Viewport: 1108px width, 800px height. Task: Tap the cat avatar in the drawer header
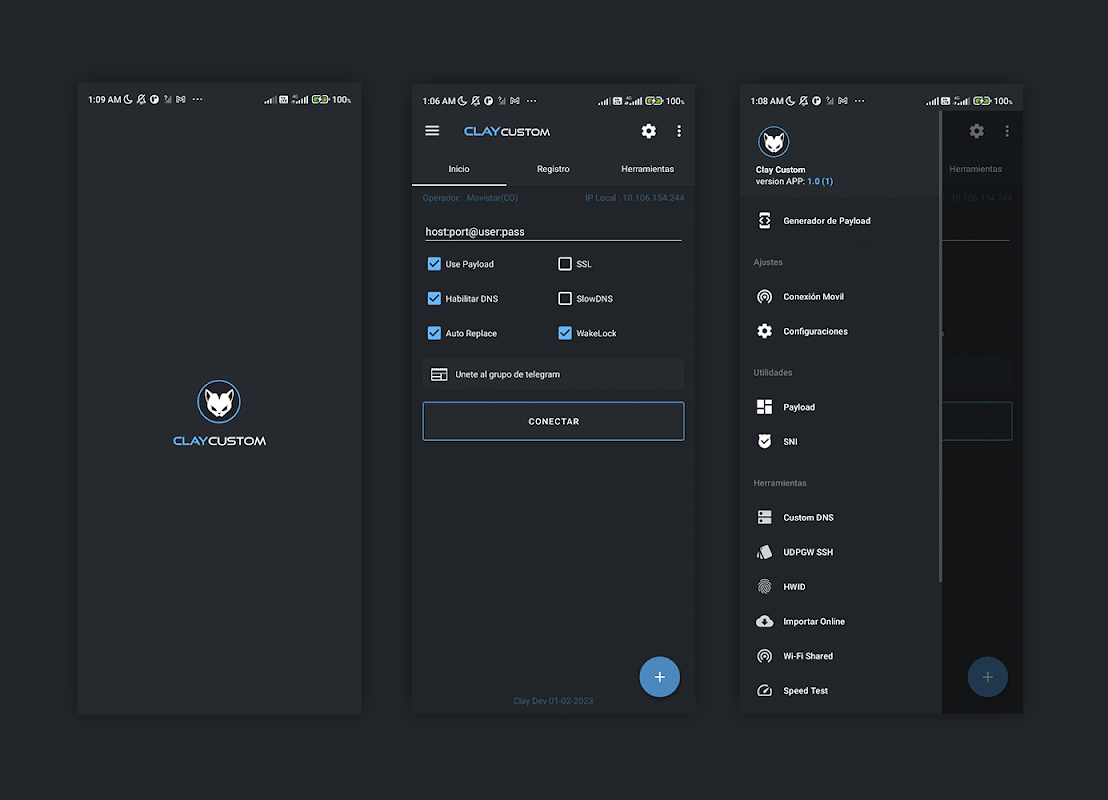click(774, 142)
